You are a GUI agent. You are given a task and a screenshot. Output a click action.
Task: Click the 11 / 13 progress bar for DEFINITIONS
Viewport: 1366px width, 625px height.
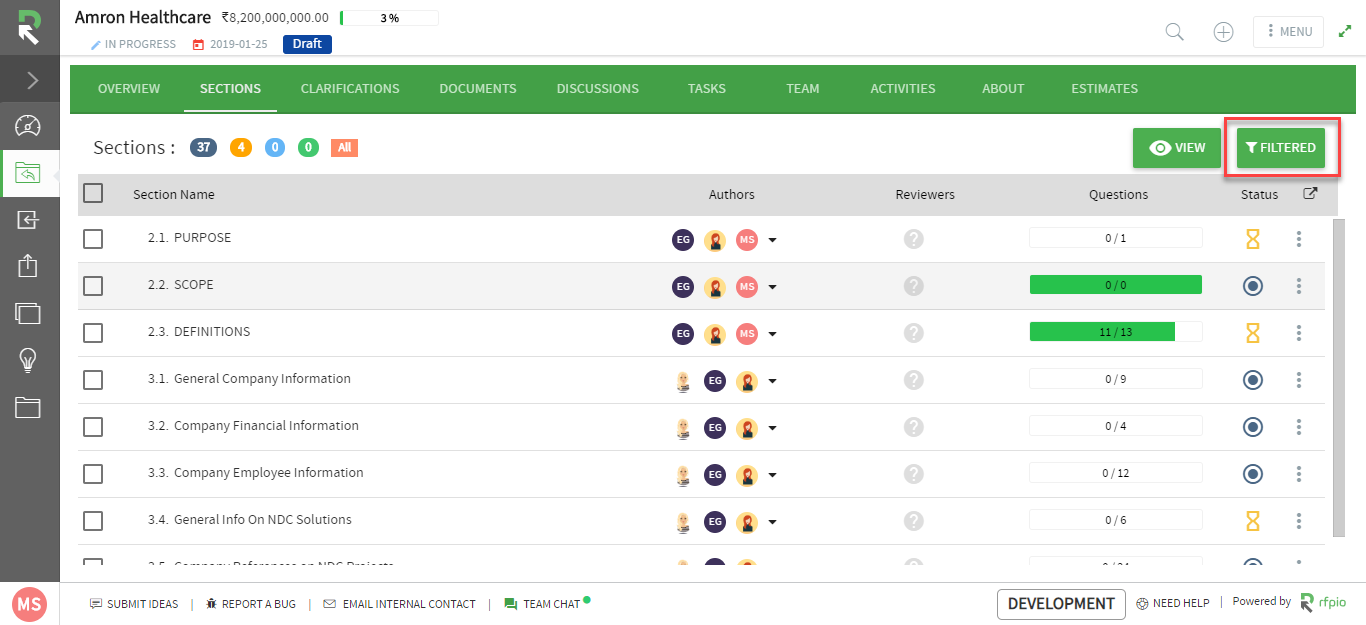(1116, 332)
